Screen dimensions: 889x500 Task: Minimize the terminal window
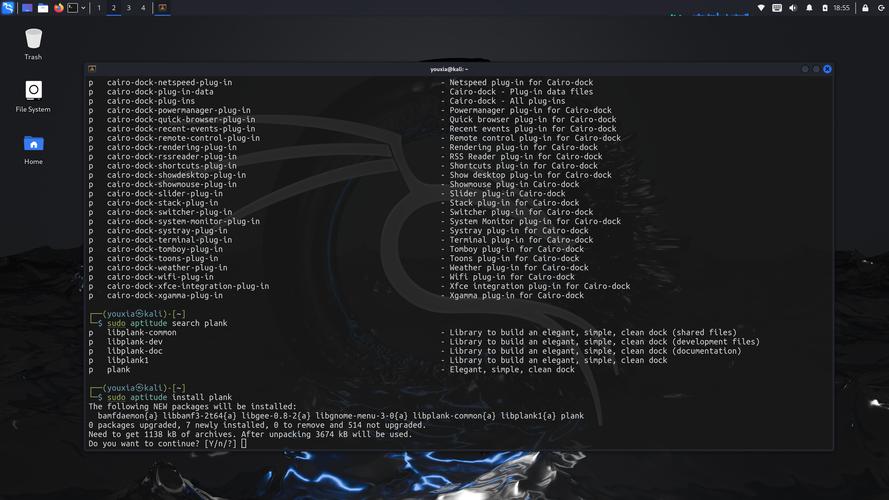[x=805, y=69]
